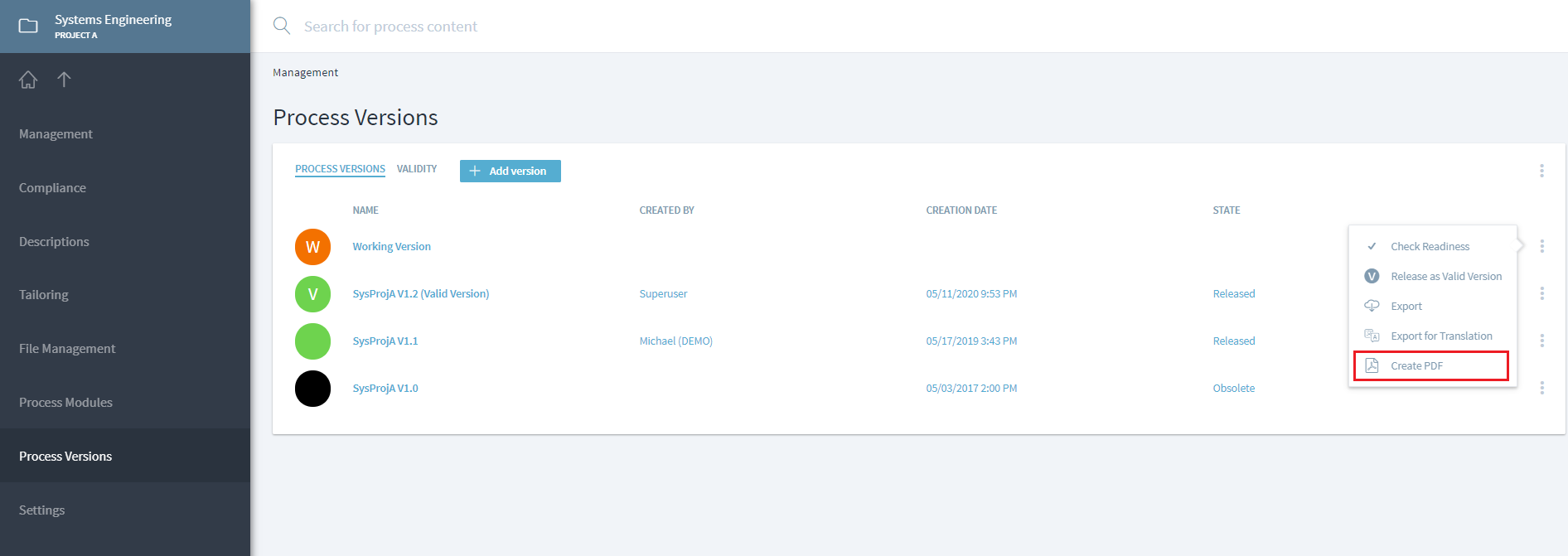Click the Add version button

pyautogui.click(x=510, y=171)
